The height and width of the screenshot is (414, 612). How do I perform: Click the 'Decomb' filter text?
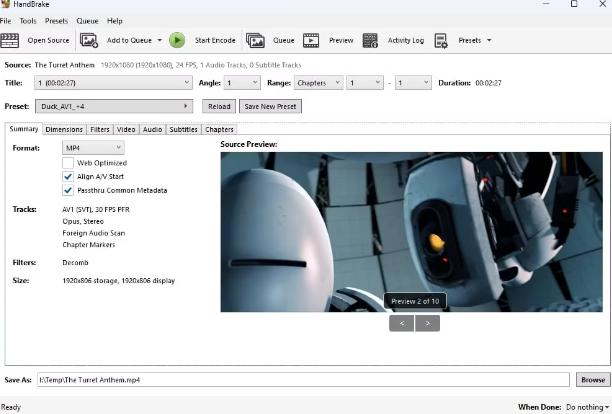(x=75, y=263)
